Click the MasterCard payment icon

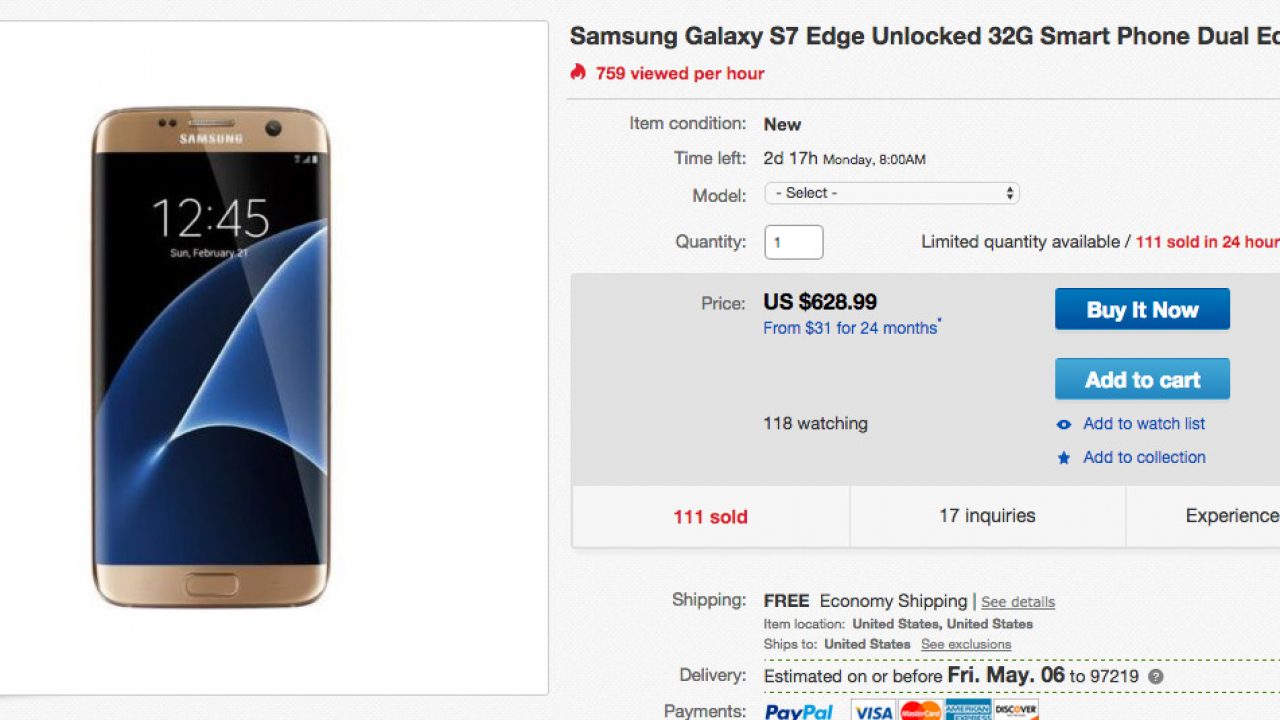(x=920, y=712)
